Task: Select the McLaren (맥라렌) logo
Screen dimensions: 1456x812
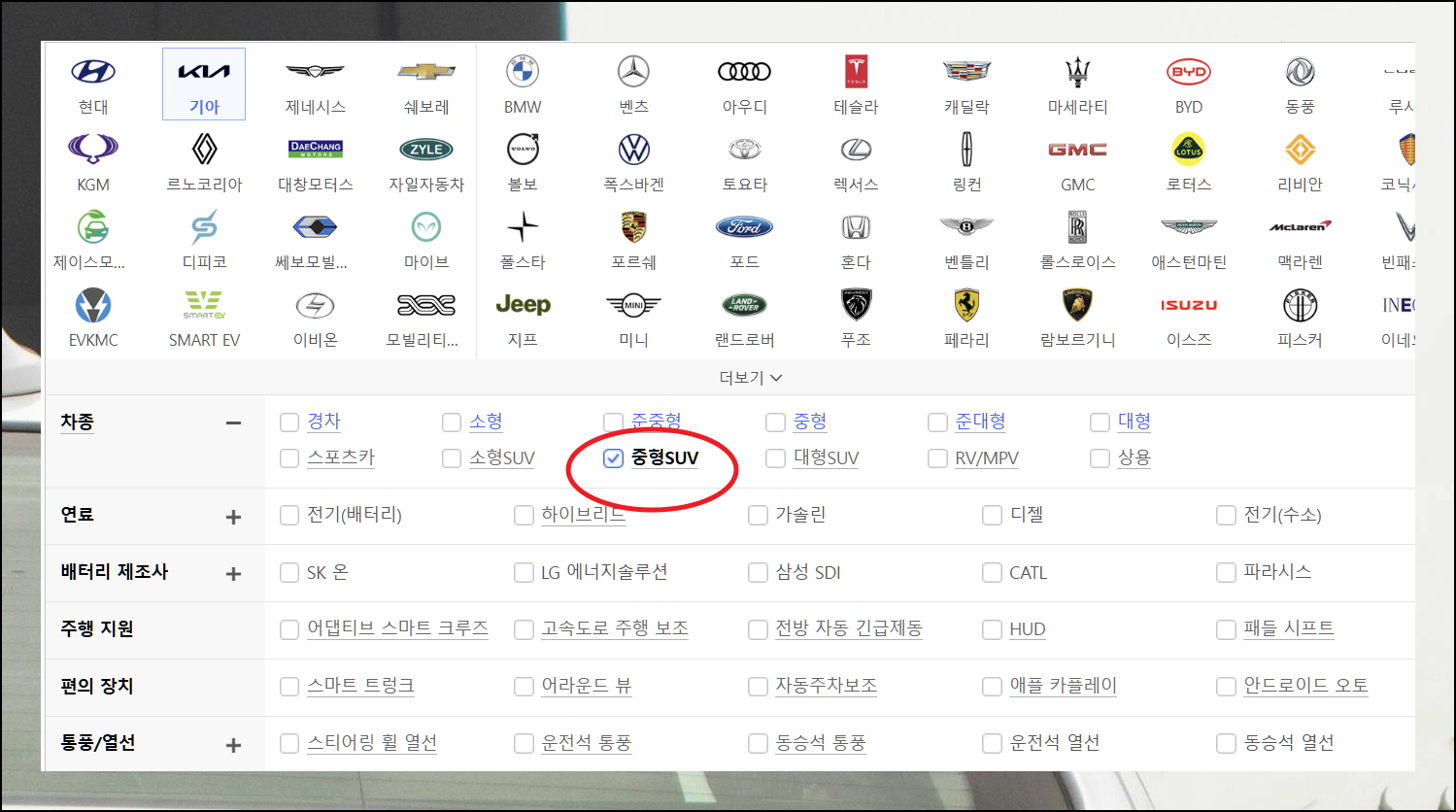Action: pos(1300,226)
